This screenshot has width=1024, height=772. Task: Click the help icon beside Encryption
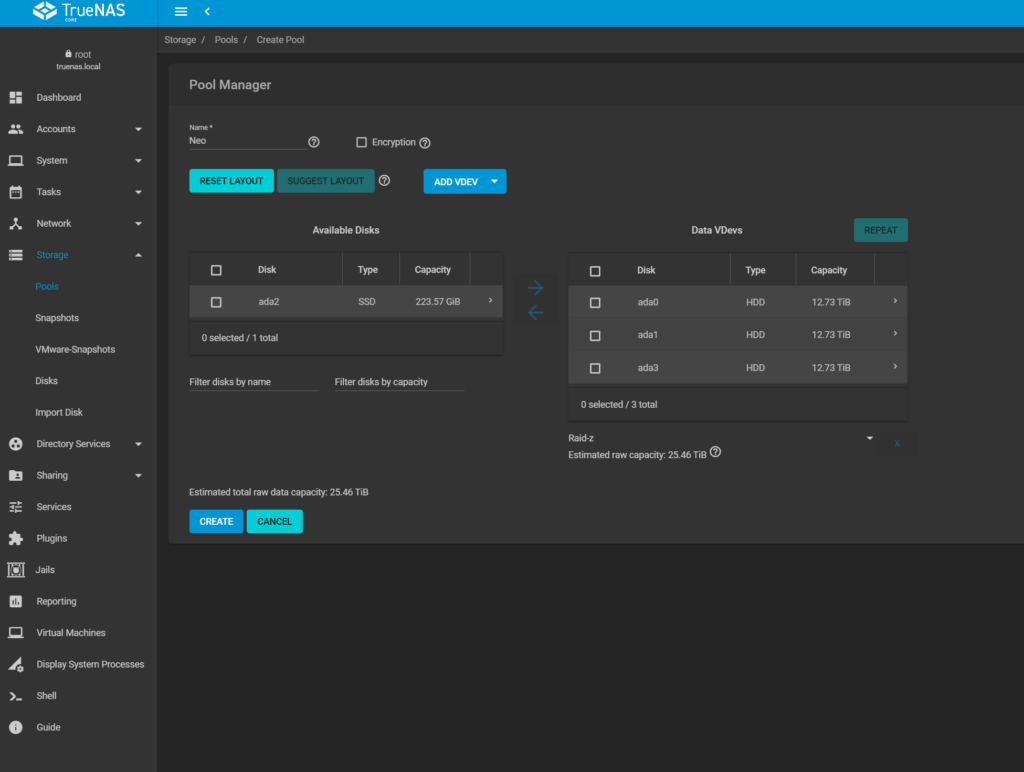(425, 143)
